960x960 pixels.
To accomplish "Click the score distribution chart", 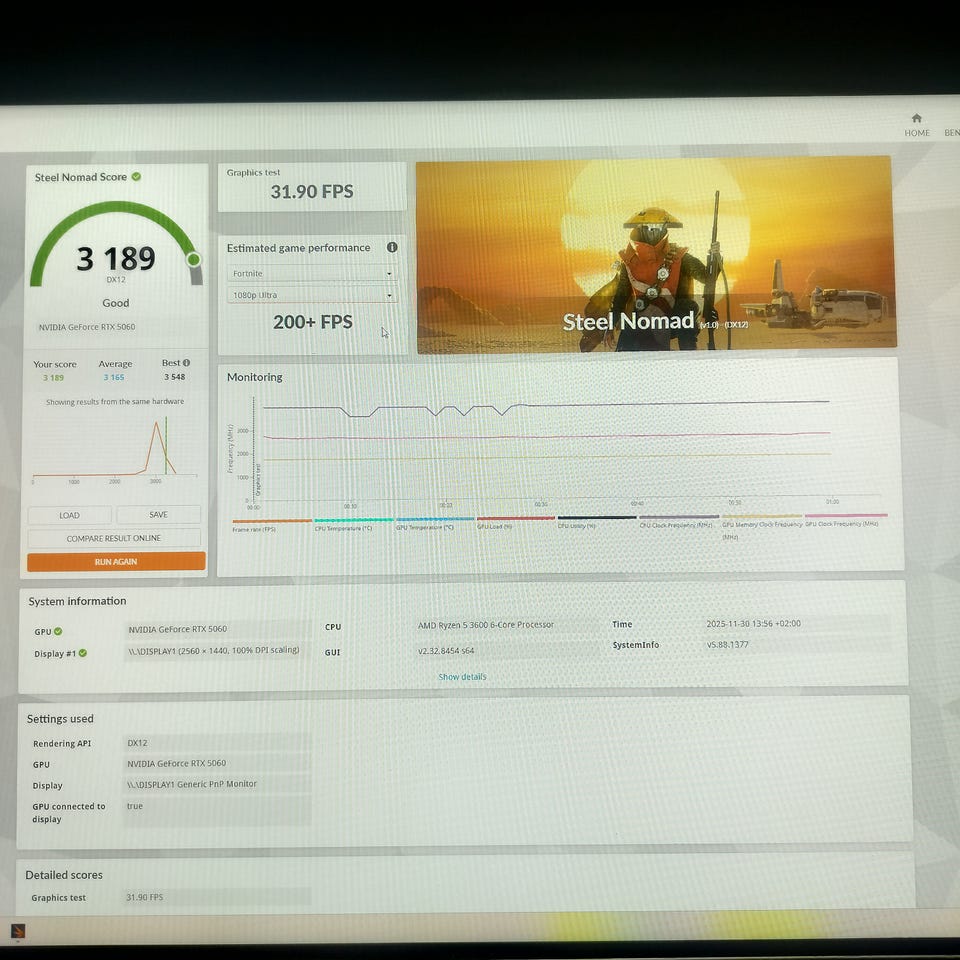I will click(115, 450).
